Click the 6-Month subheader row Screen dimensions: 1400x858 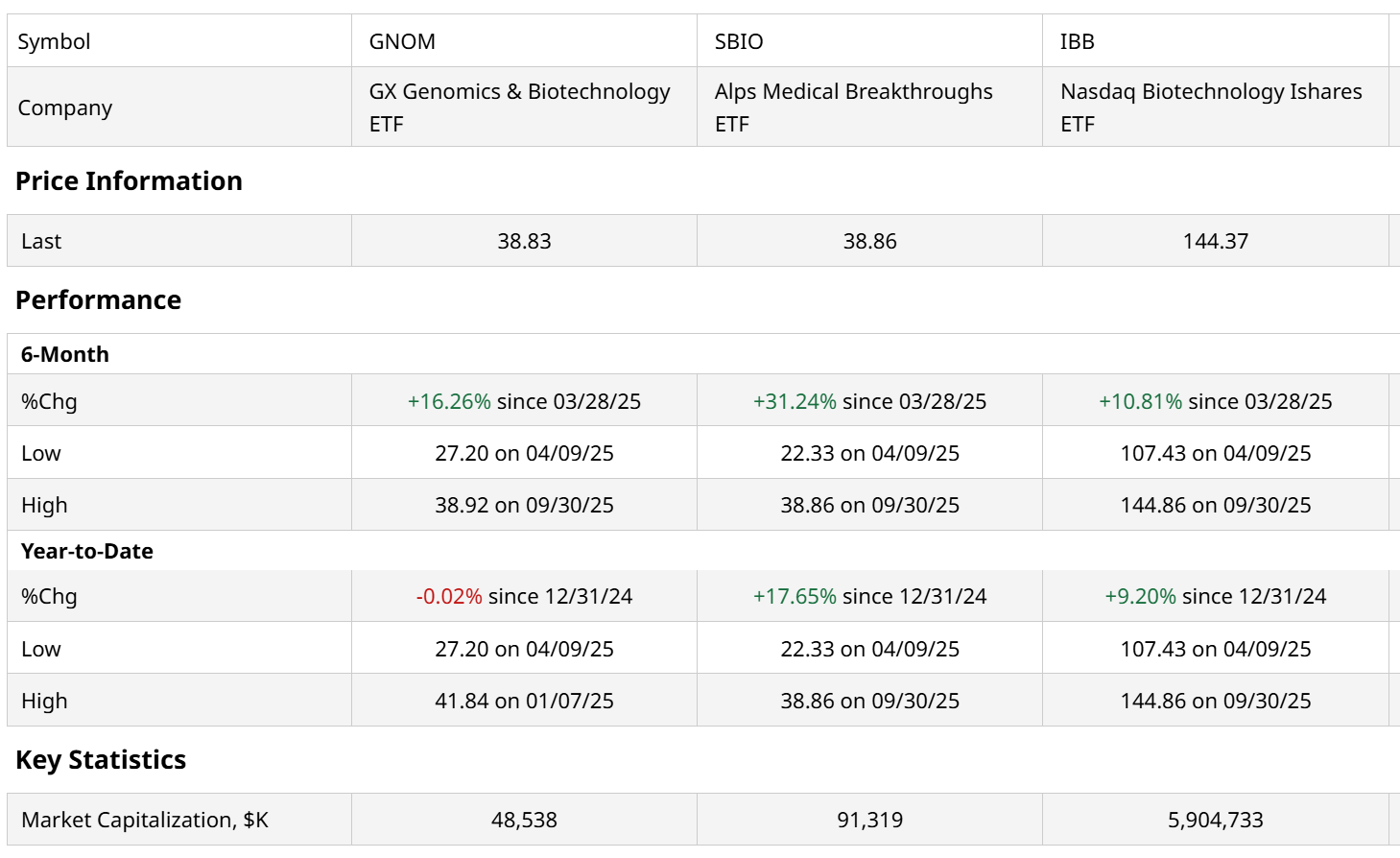click(x=65, y=354)
